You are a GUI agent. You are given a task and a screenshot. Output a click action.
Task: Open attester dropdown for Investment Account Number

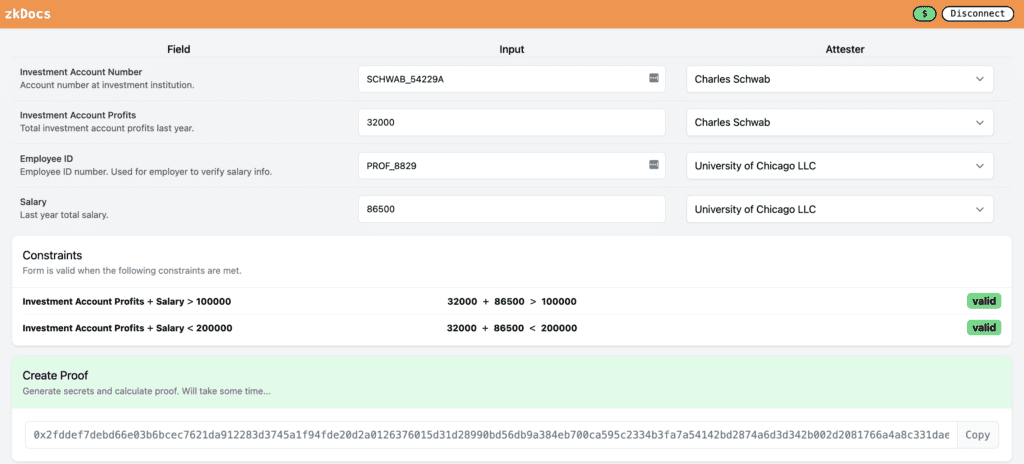pyautogui.click(x=840, y=79)
